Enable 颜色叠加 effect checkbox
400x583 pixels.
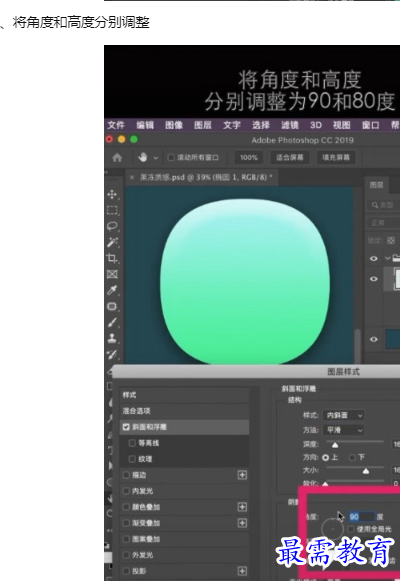coord(126,507)
